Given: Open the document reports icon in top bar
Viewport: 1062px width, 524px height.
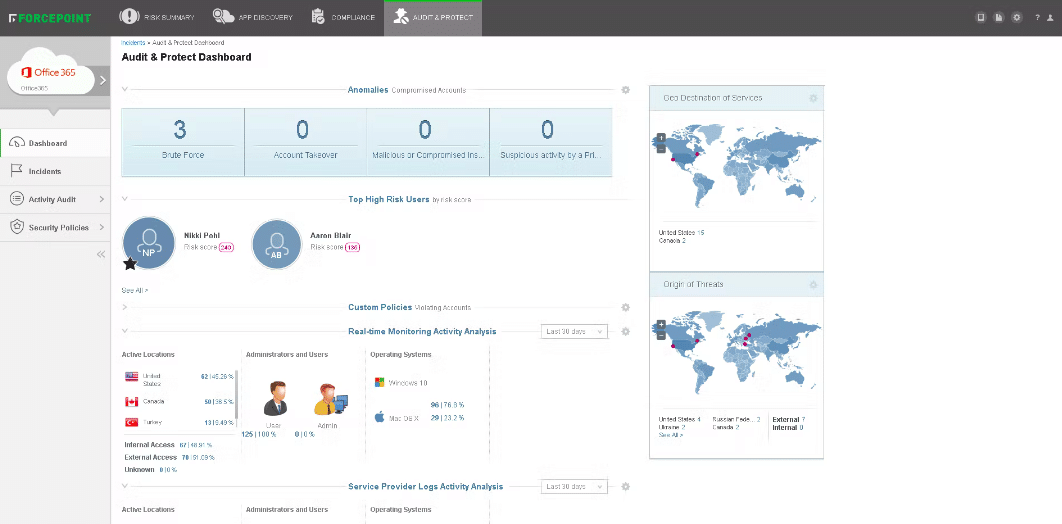Looking at the screenshot, I should click(998, 18).
